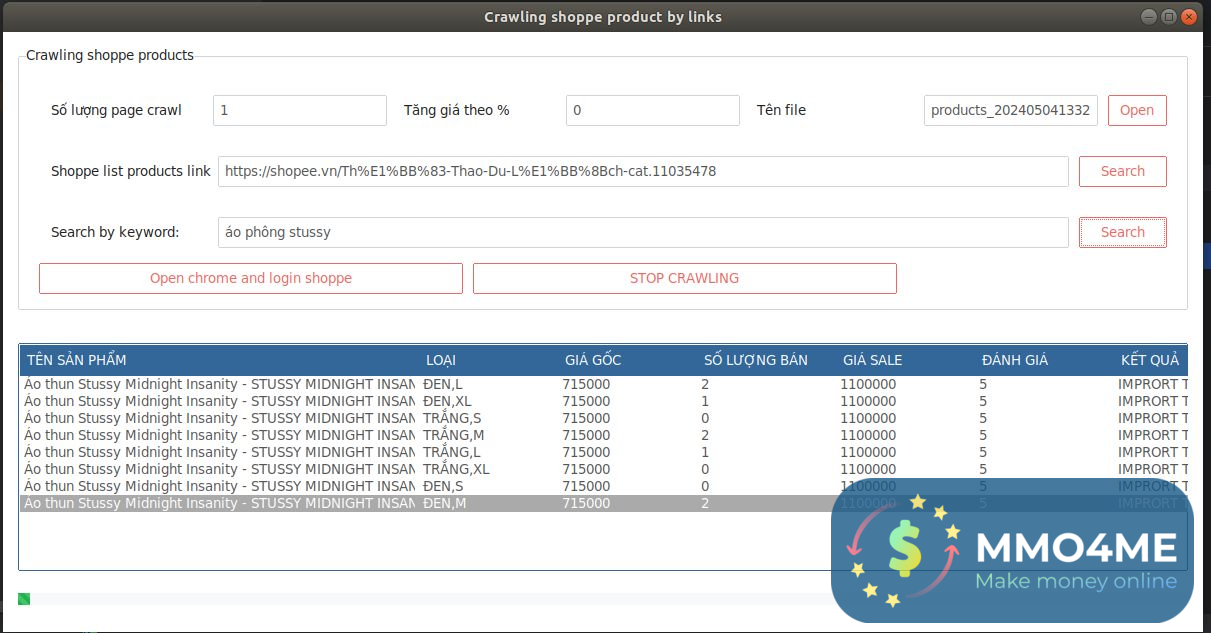Screen dimensions: 1211x633
Task: Focus the Tên file input field
Action: pyautogui.click(x=1011, y=110)
